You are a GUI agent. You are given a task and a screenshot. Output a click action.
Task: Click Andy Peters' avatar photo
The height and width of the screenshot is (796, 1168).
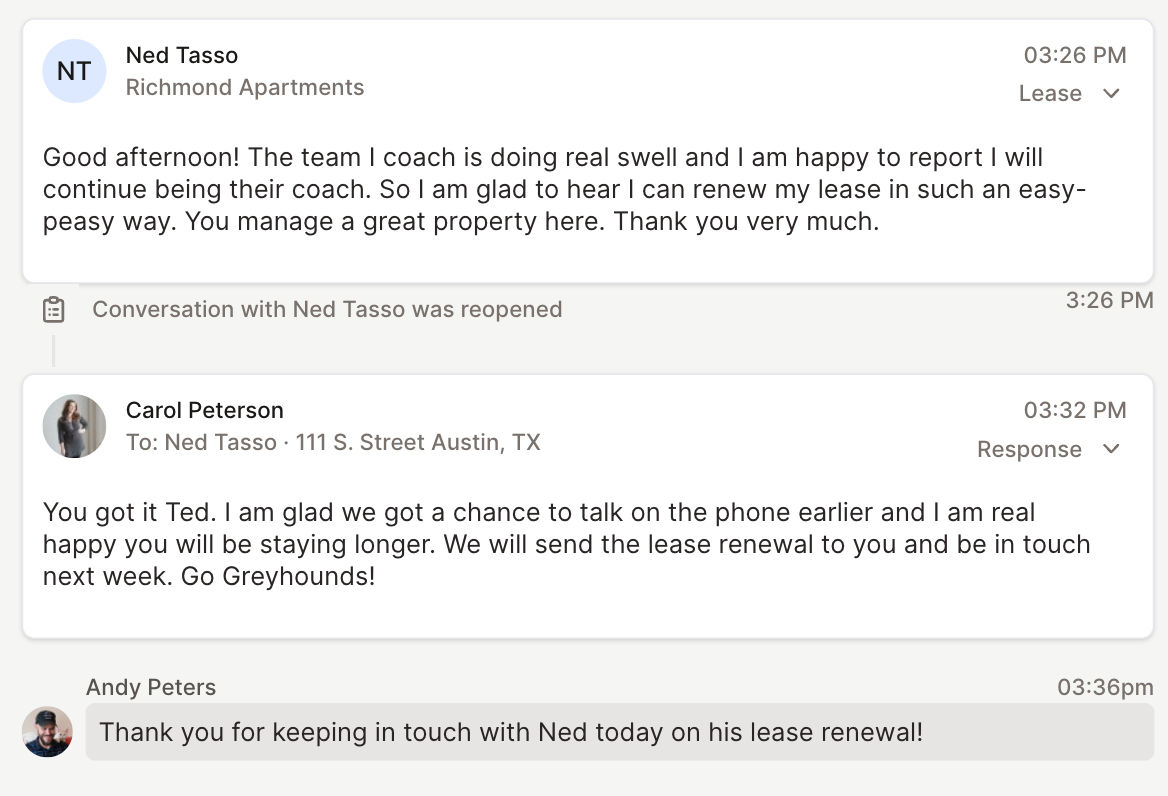click(47, 732)
